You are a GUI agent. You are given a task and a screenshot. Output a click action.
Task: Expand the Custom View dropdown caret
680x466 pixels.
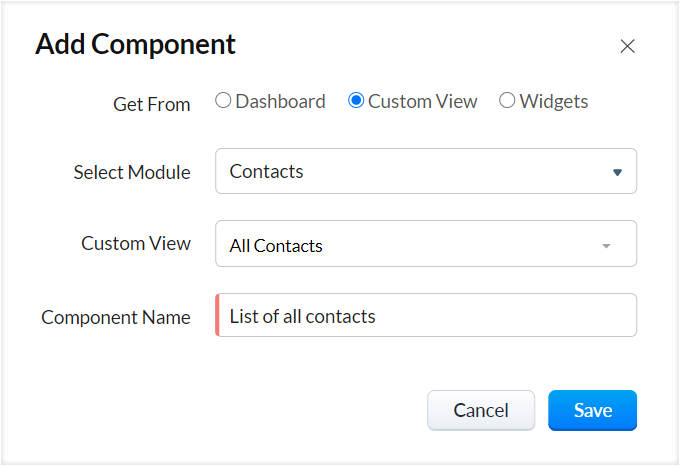(x=606, y=245)
